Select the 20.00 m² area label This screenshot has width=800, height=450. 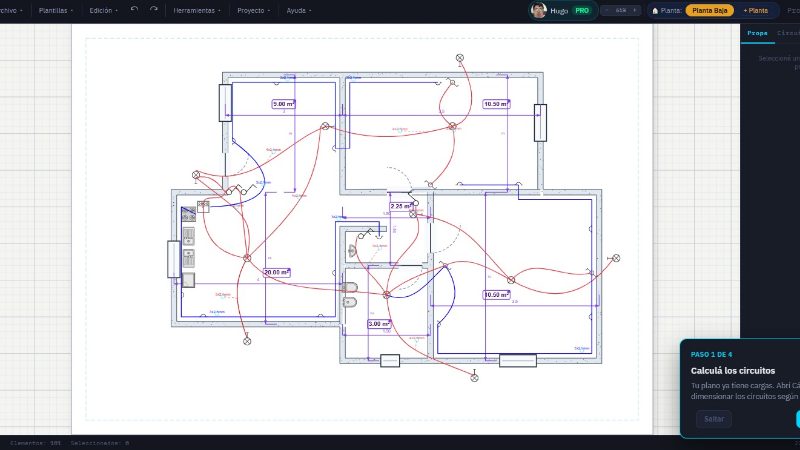pos(277,272)
